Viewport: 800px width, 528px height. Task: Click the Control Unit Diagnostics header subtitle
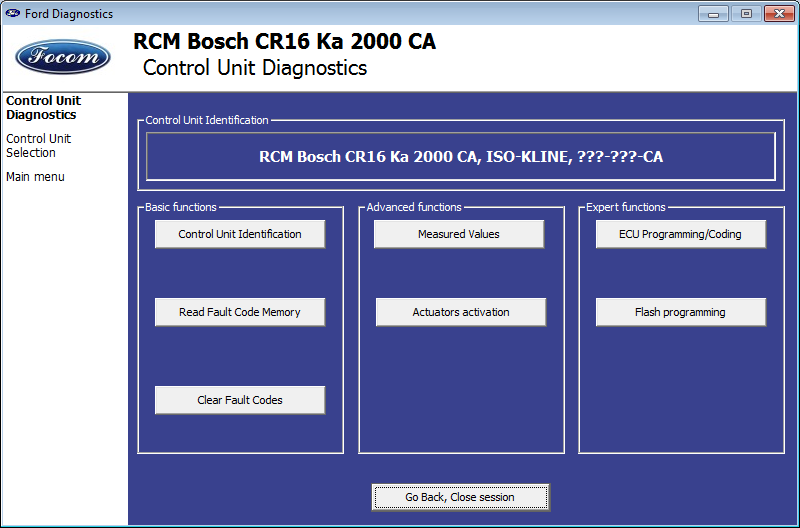(x=255, y=68)
